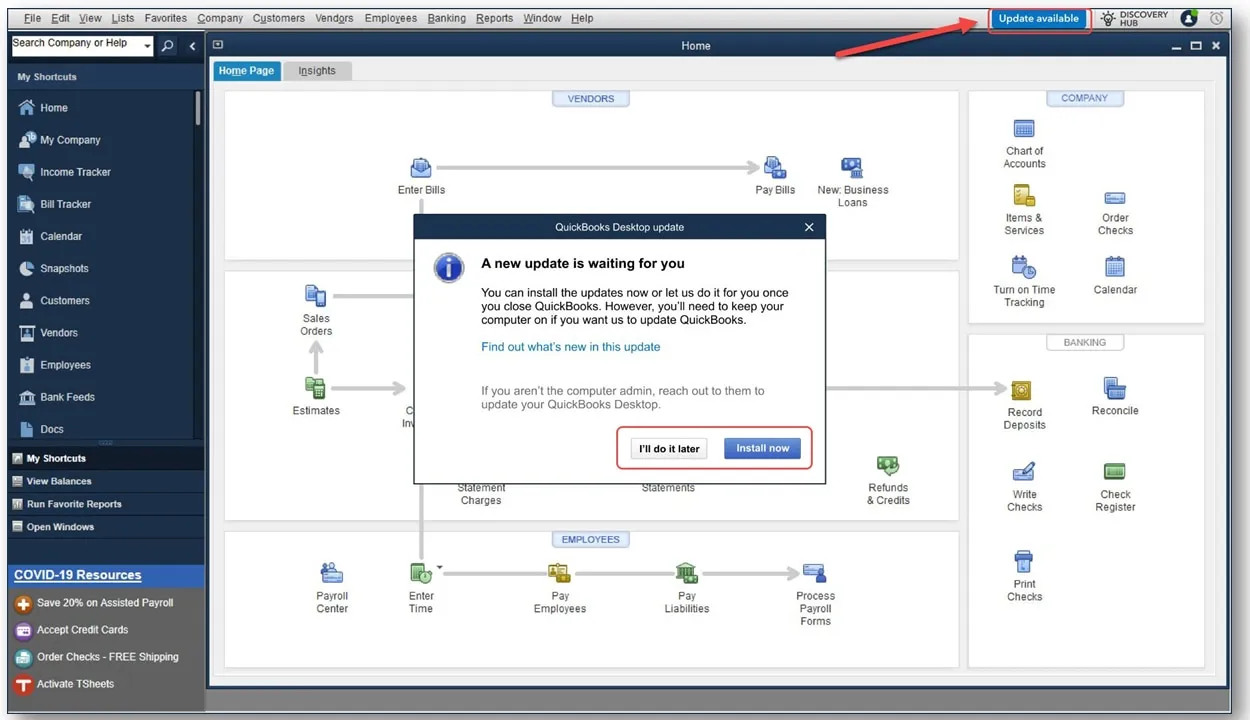Click "Find out what's new" link
This screenshot has height=720, width=1250.
(x=570, y=347)
